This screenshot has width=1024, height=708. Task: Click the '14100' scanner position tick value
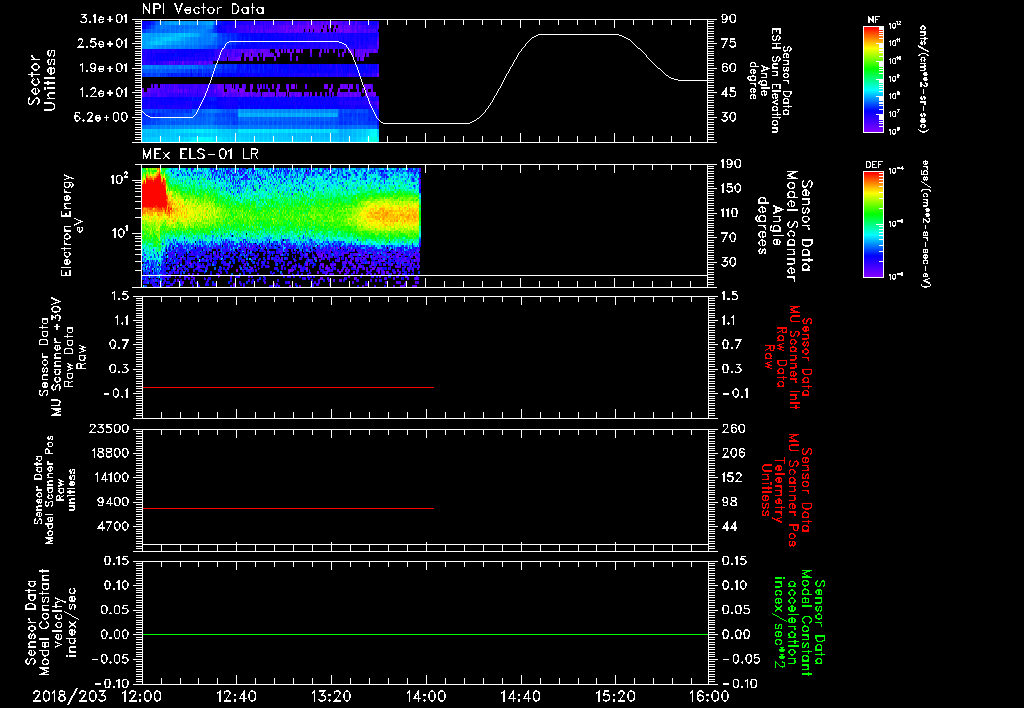coord(109,477)
